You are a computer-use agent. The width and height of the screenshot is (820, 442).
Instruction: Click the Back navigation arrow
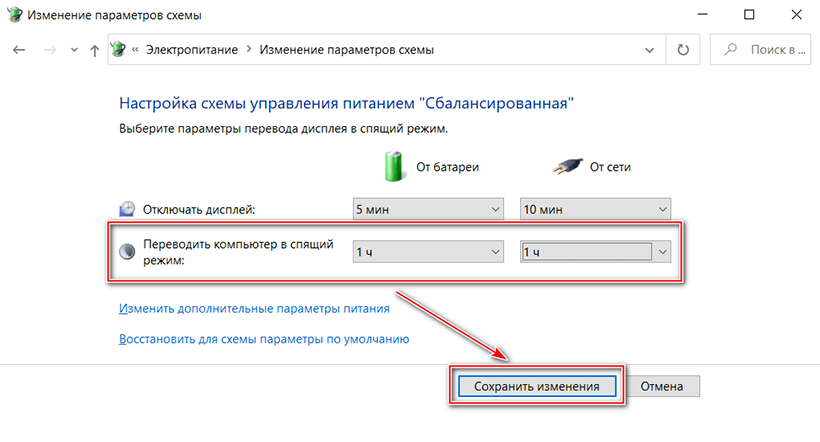coord(18,50)
